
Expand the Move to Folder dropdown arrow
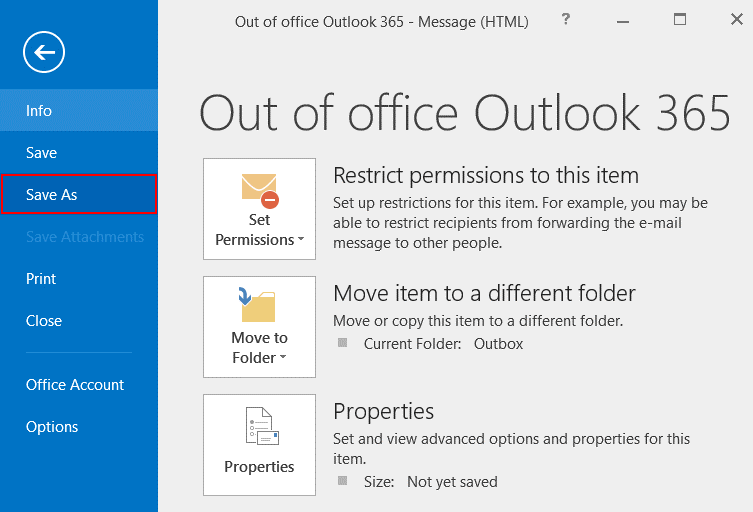(x=283, y=359)
